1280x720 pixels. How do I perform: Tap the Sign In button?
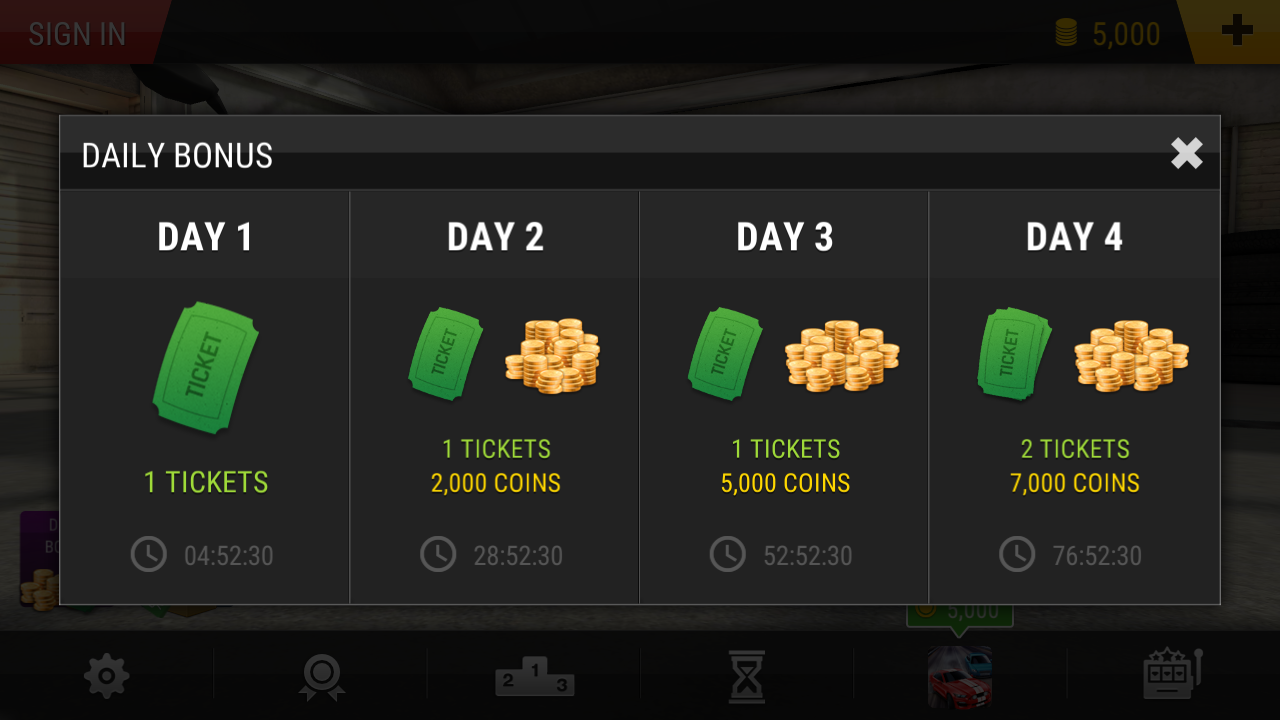77,33
